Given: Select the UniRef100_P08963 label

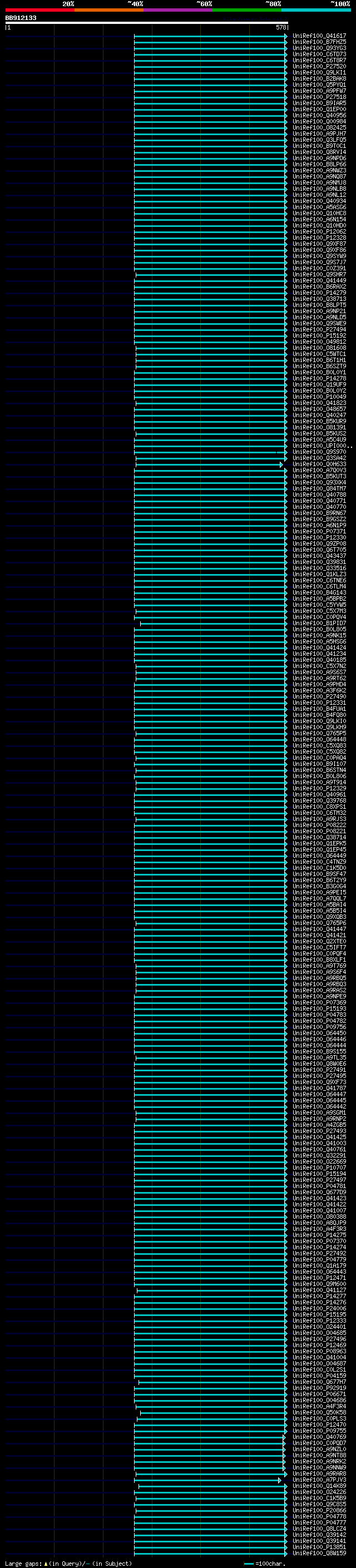Looking at the screenshot, I should (319, 1351).
